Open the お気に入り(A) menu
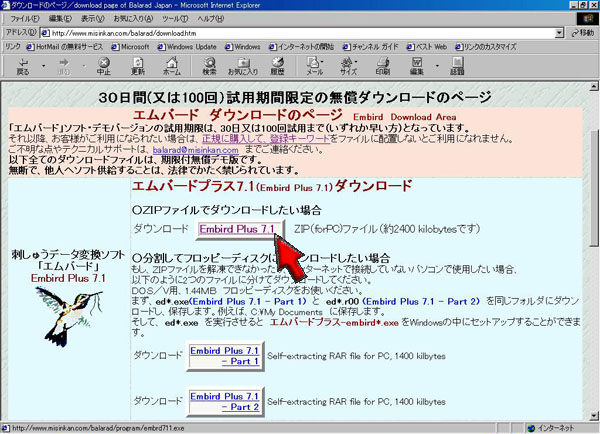The image size is (600, 434). click(x=133, y=18)
